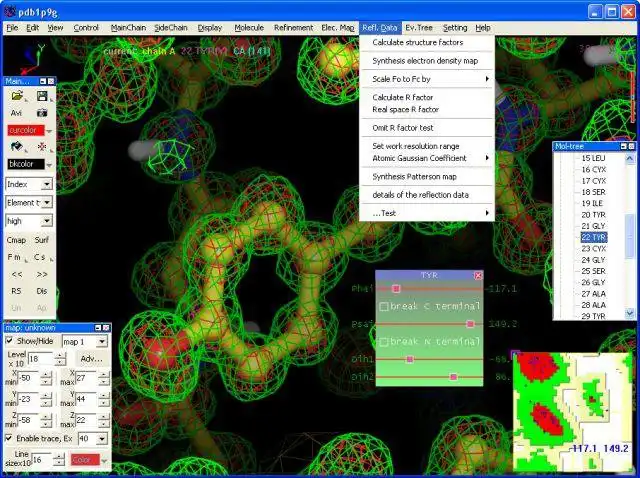Click the >> next residue button
Image resolution: width=640 pixels, height=478 pixels.
[x=42, y=273]
